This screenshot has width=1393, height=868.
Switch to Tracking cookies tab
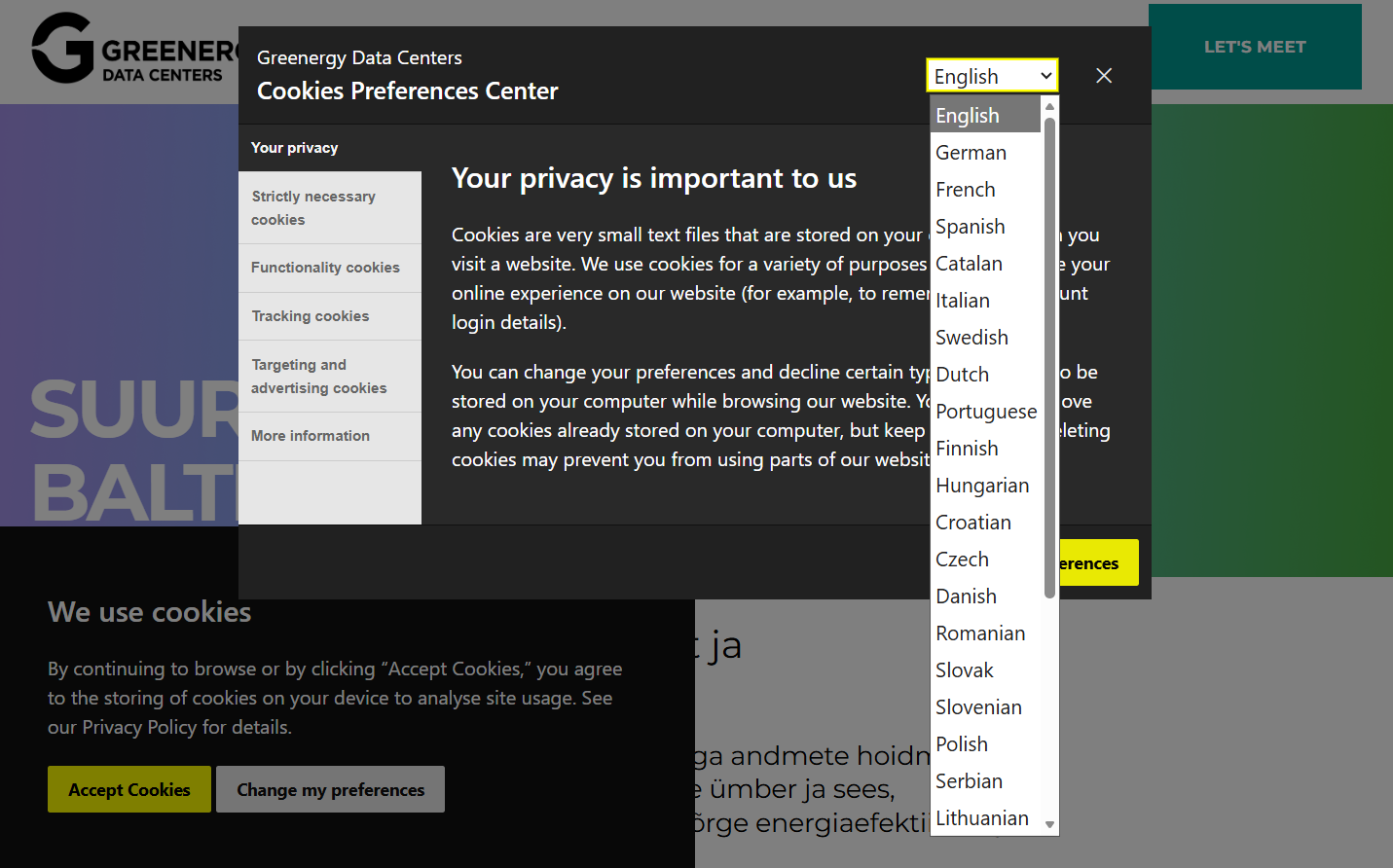click(330, 316)
